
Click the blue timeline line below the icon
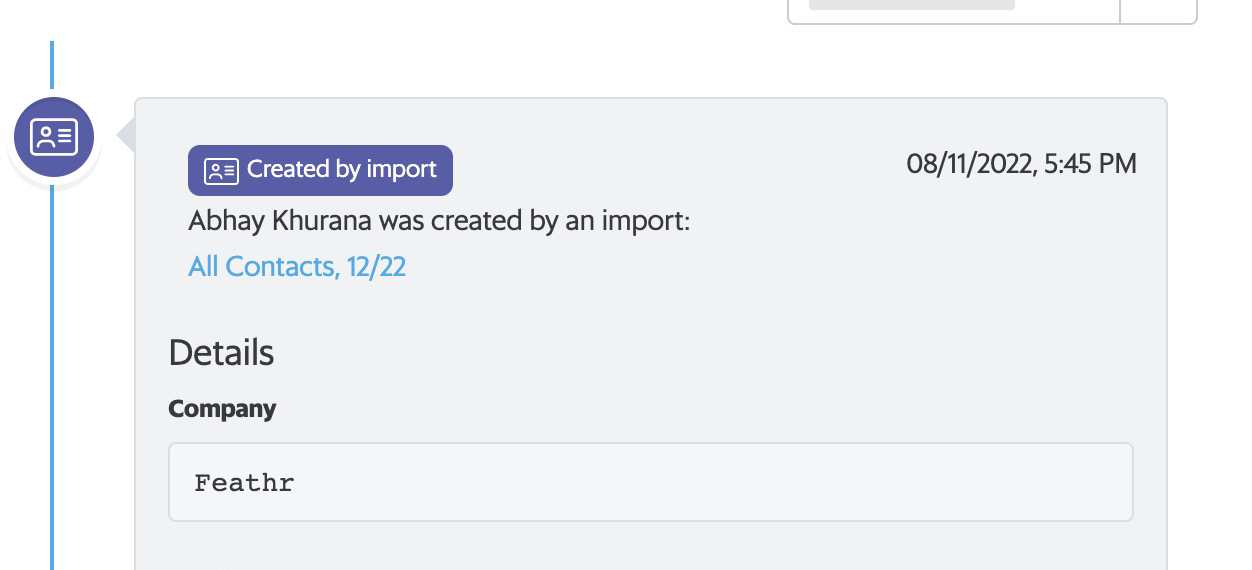52,380
